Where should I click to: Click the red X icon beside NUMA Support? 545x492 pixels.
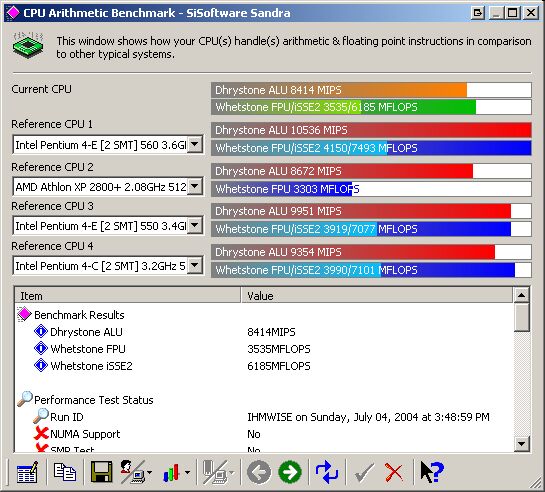[41, 433]
